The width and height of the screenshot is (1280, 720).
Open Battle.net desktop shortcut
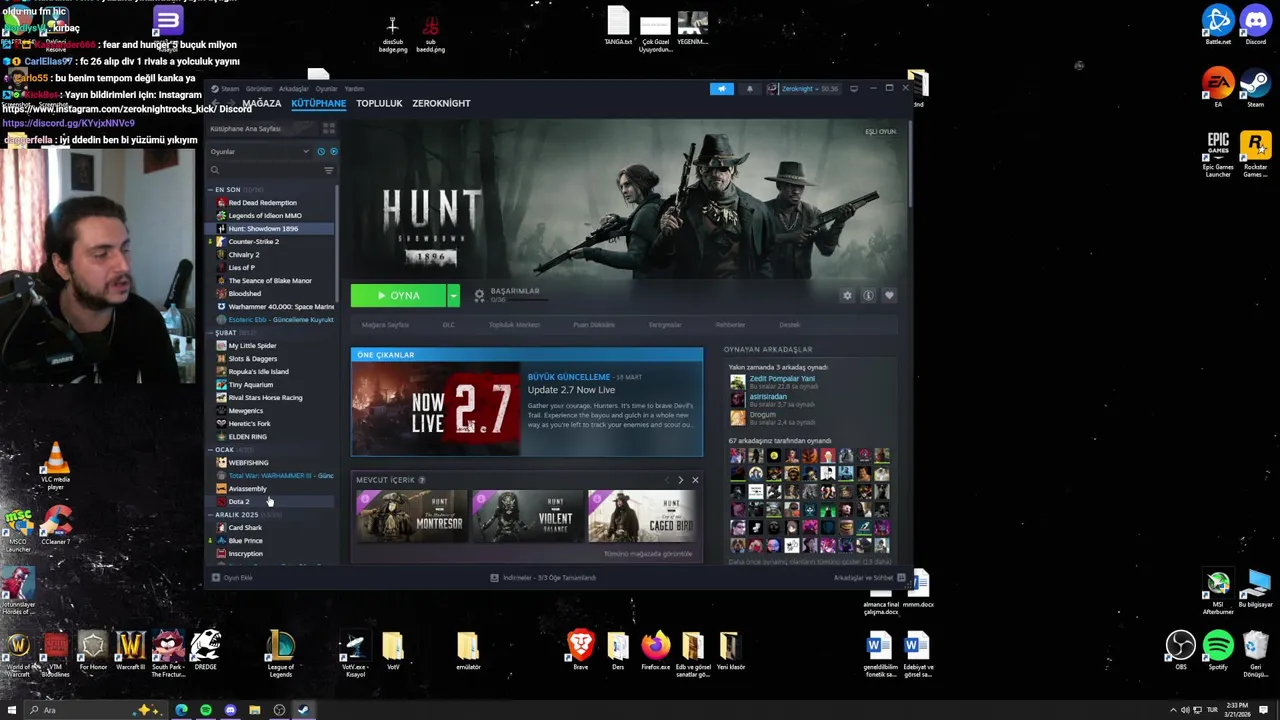(x=1218, y=25)
